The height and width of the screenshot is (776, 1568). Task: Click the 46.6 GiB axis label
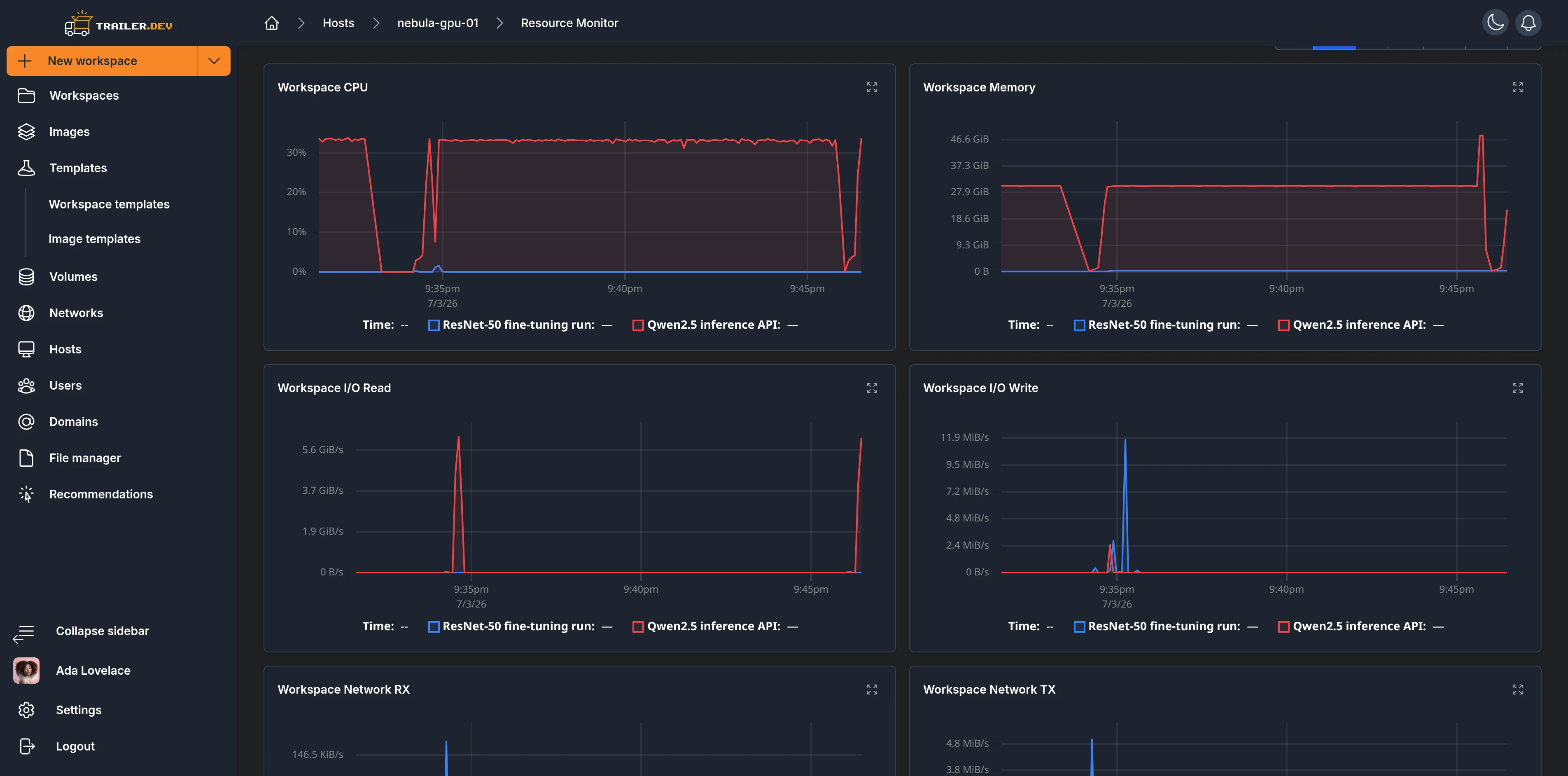[969, 140]
